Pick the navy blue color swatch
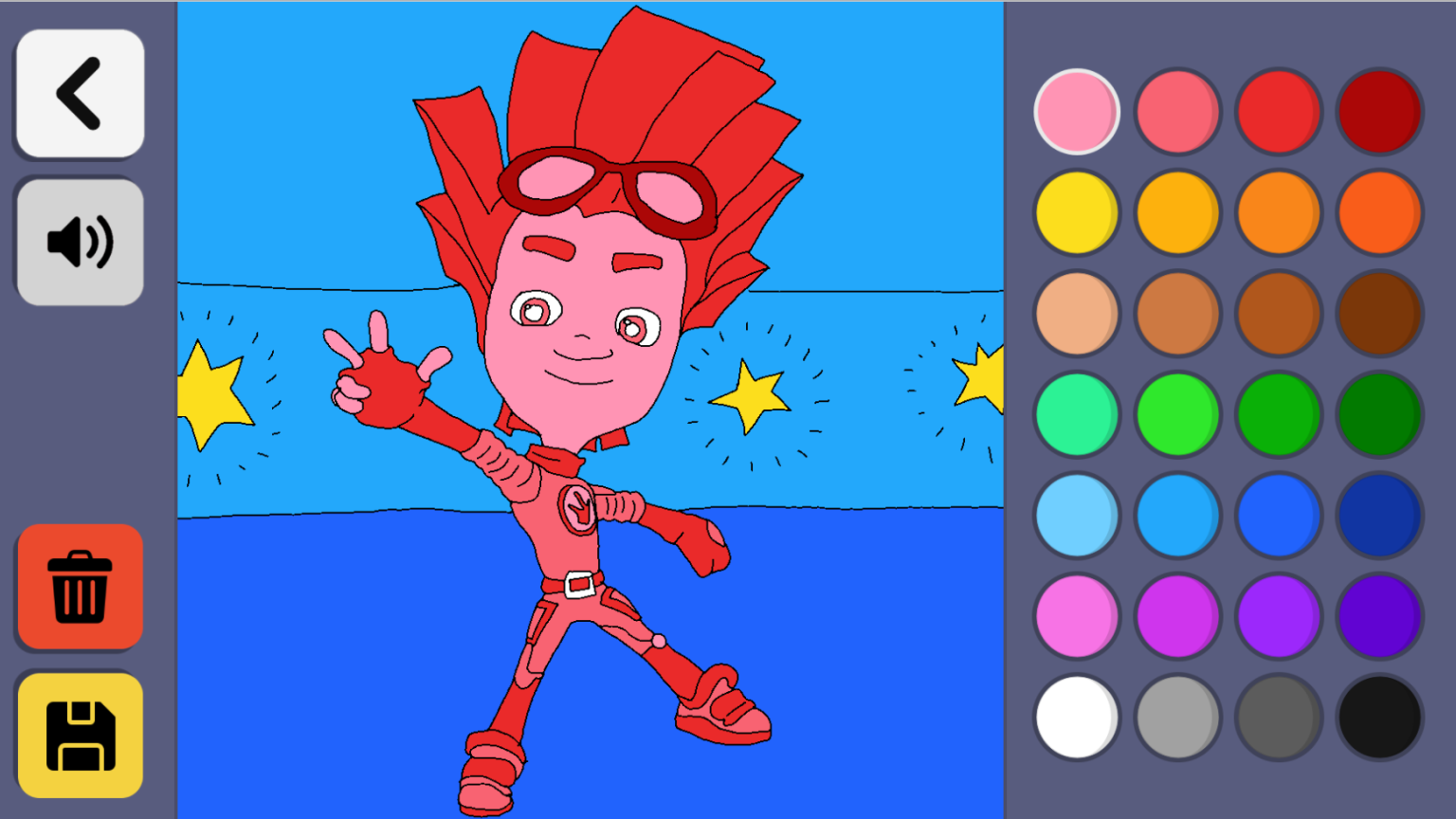 tap(1378, 516)
